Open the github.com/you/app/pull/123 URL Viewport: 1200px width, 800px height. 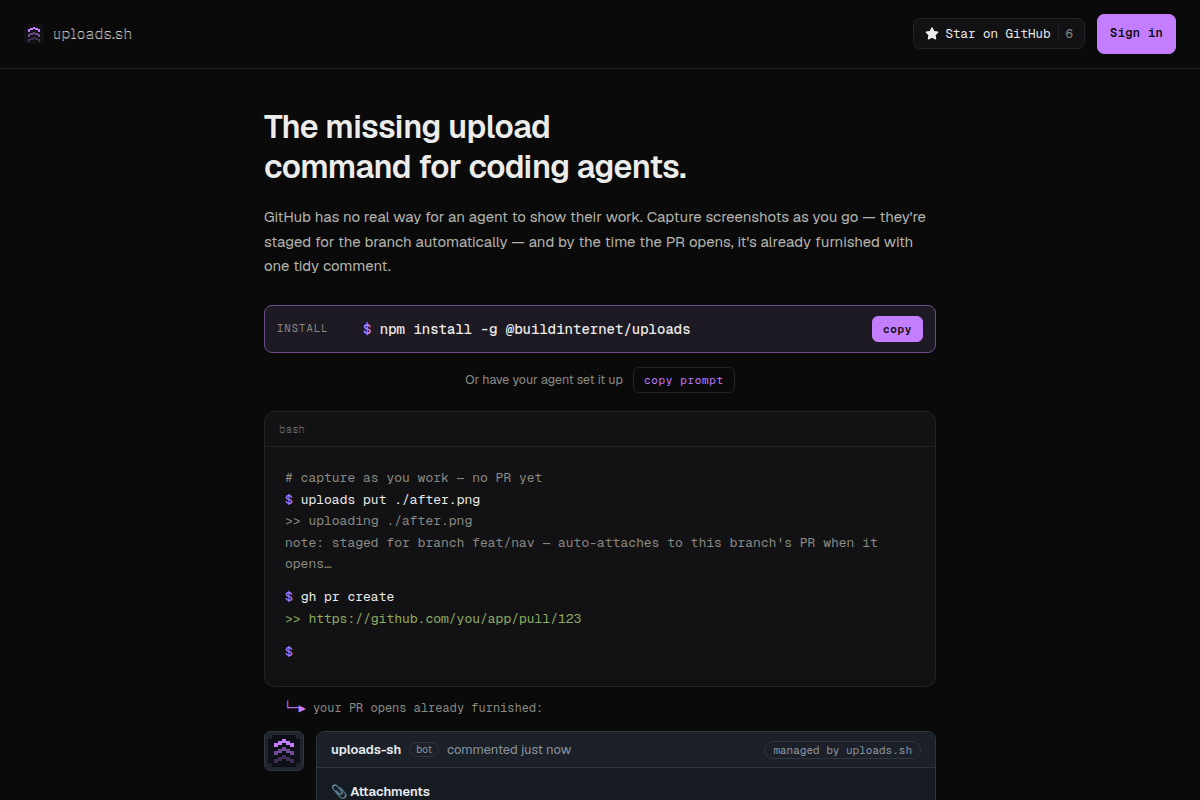point(445,619)
